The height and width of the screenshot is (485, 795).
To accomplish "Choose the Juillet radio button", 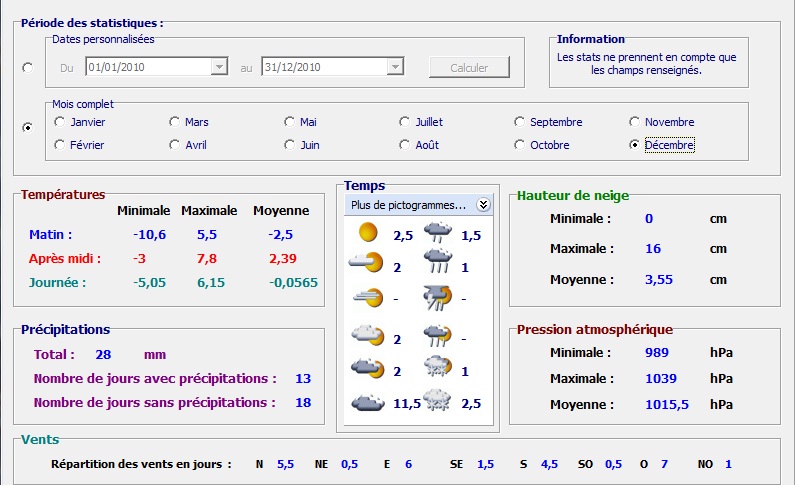I will coord(405,122).
